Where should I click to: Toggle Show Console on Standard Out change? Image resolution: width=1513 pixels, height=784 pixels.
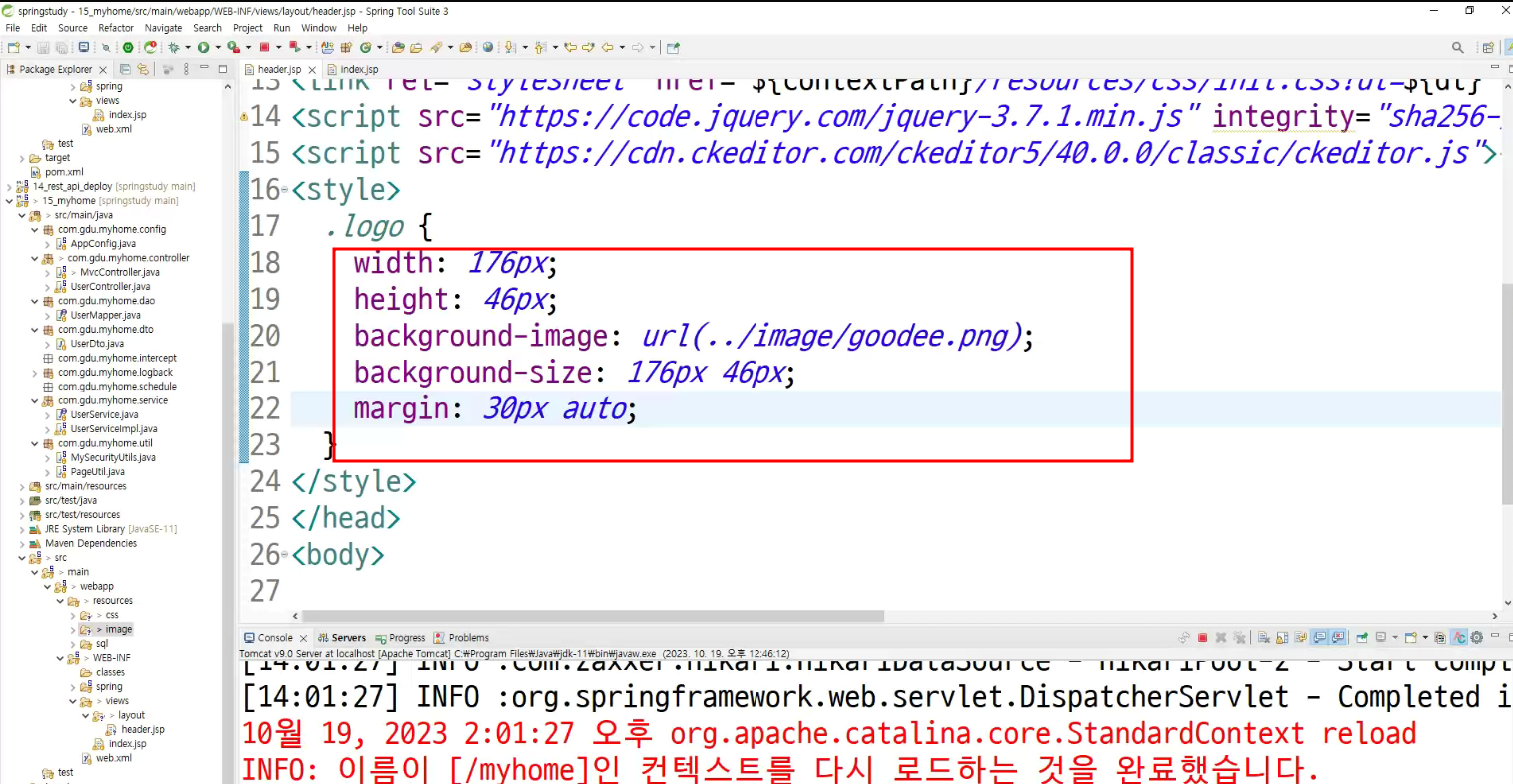tap(1320, 637)
